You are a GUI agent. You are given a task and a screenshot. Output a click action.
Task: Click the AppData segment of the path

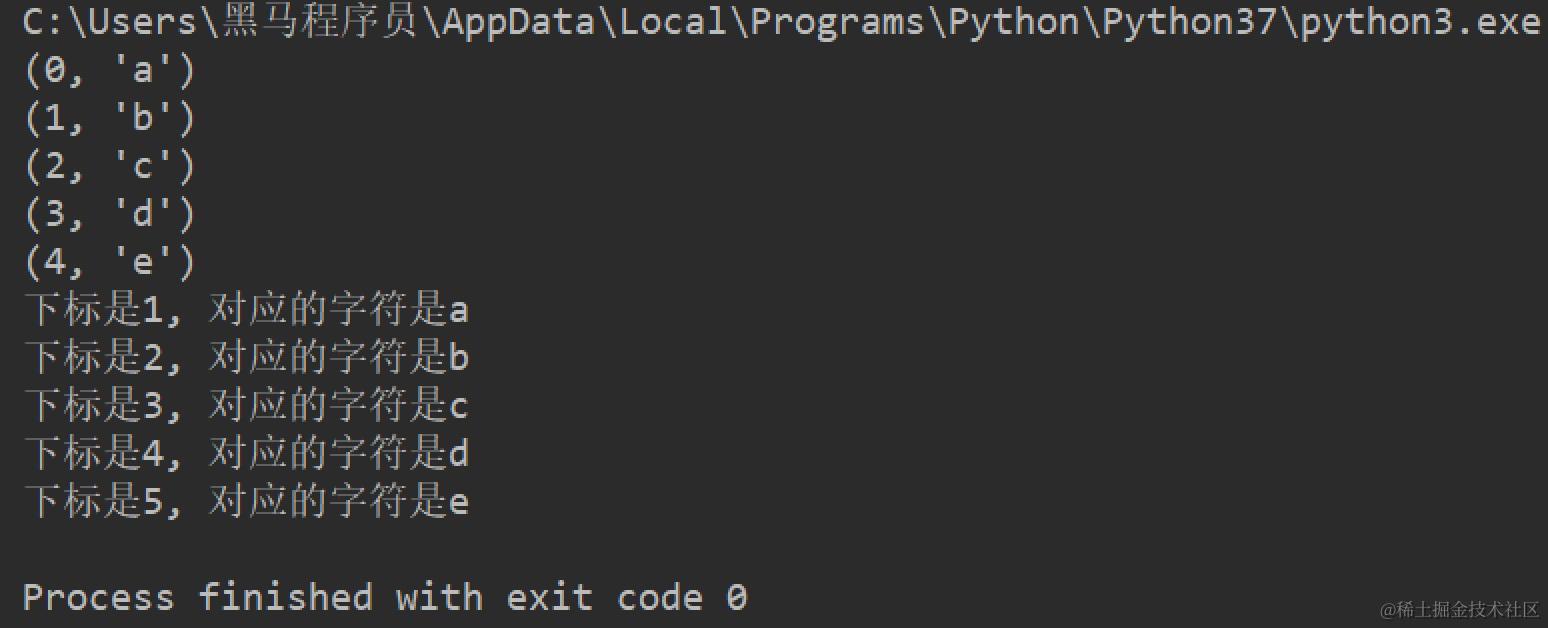[x=518, y=22]
